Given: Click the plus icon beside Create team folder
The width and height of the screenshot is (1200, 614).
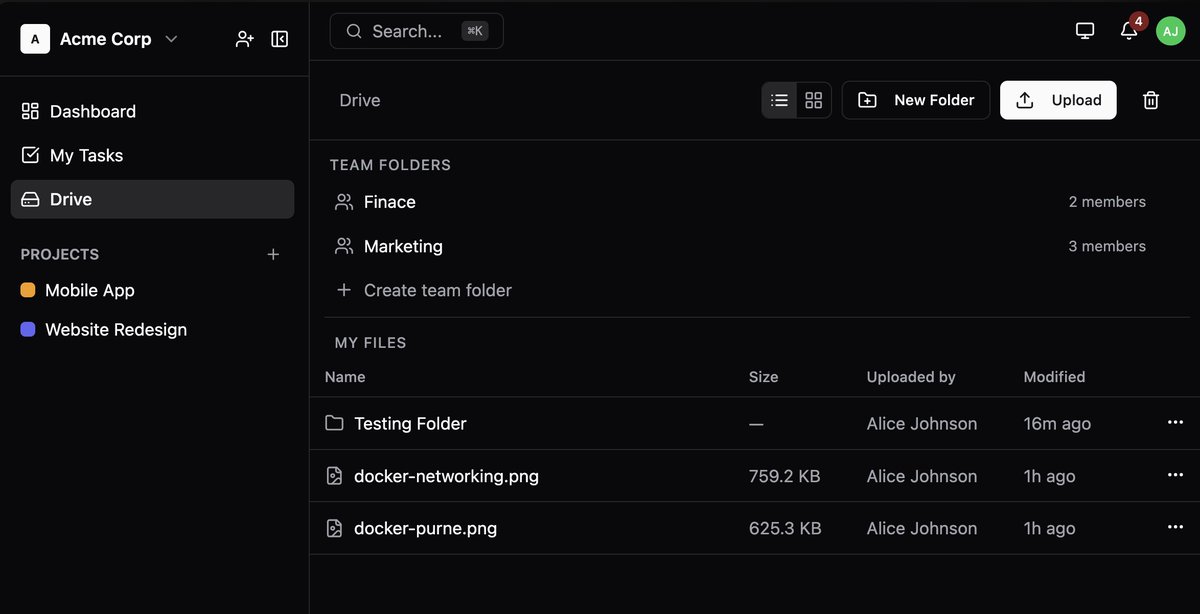Looking at the screenshot, I should (344, 290).
